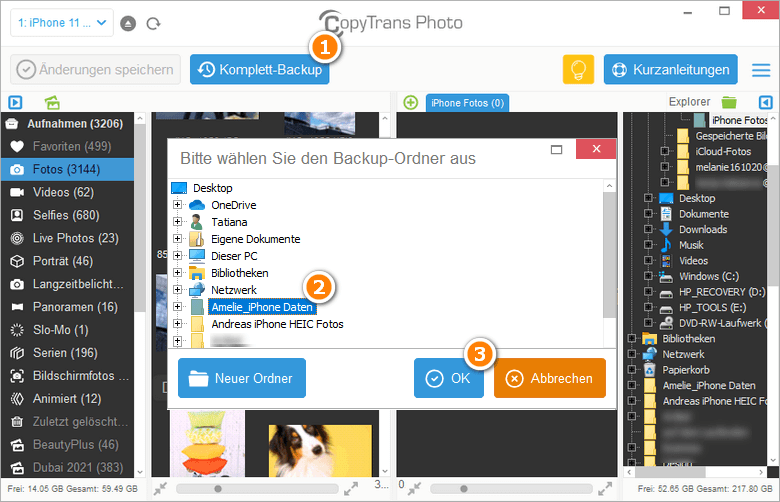Click the dog photo thumbnail
Screen dimensions: 780x502
pos(320,450)
